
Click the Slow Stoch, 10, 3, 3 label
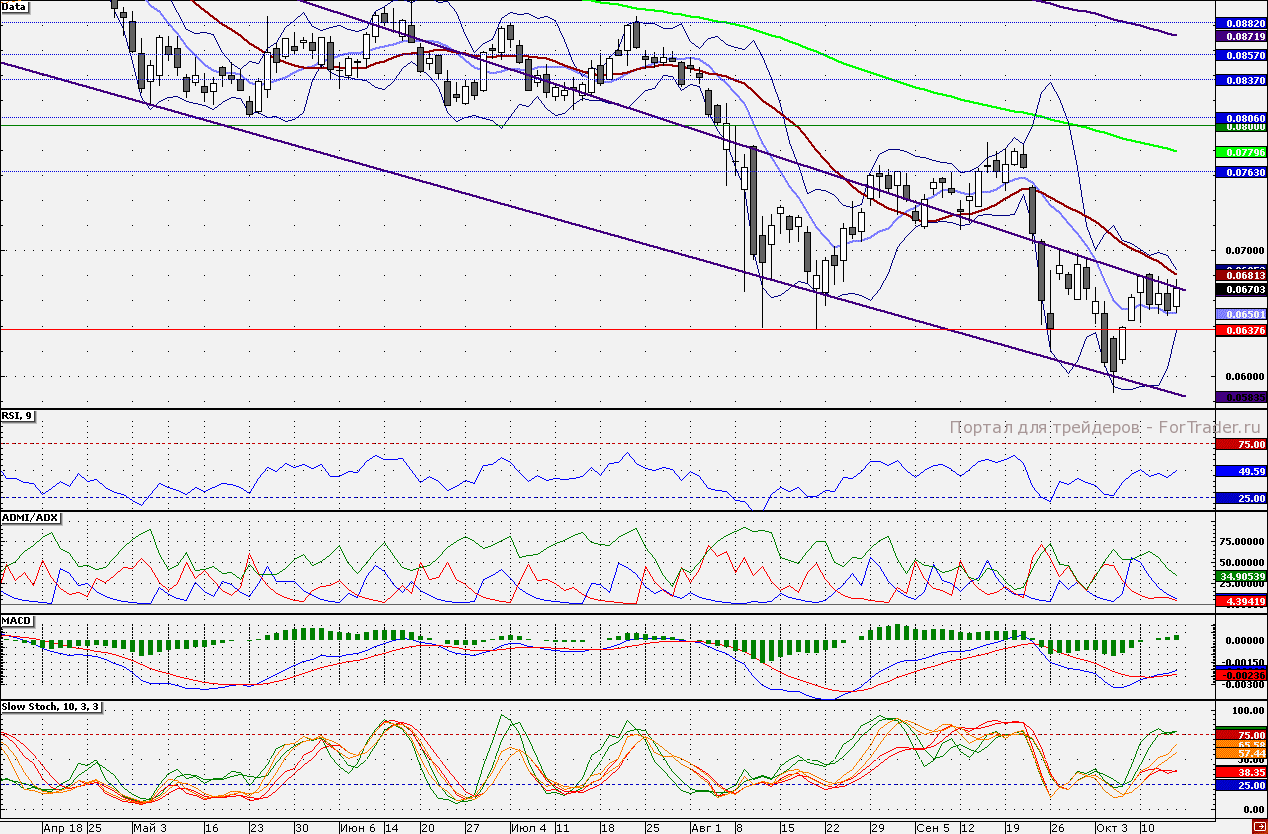pos(52,707)
